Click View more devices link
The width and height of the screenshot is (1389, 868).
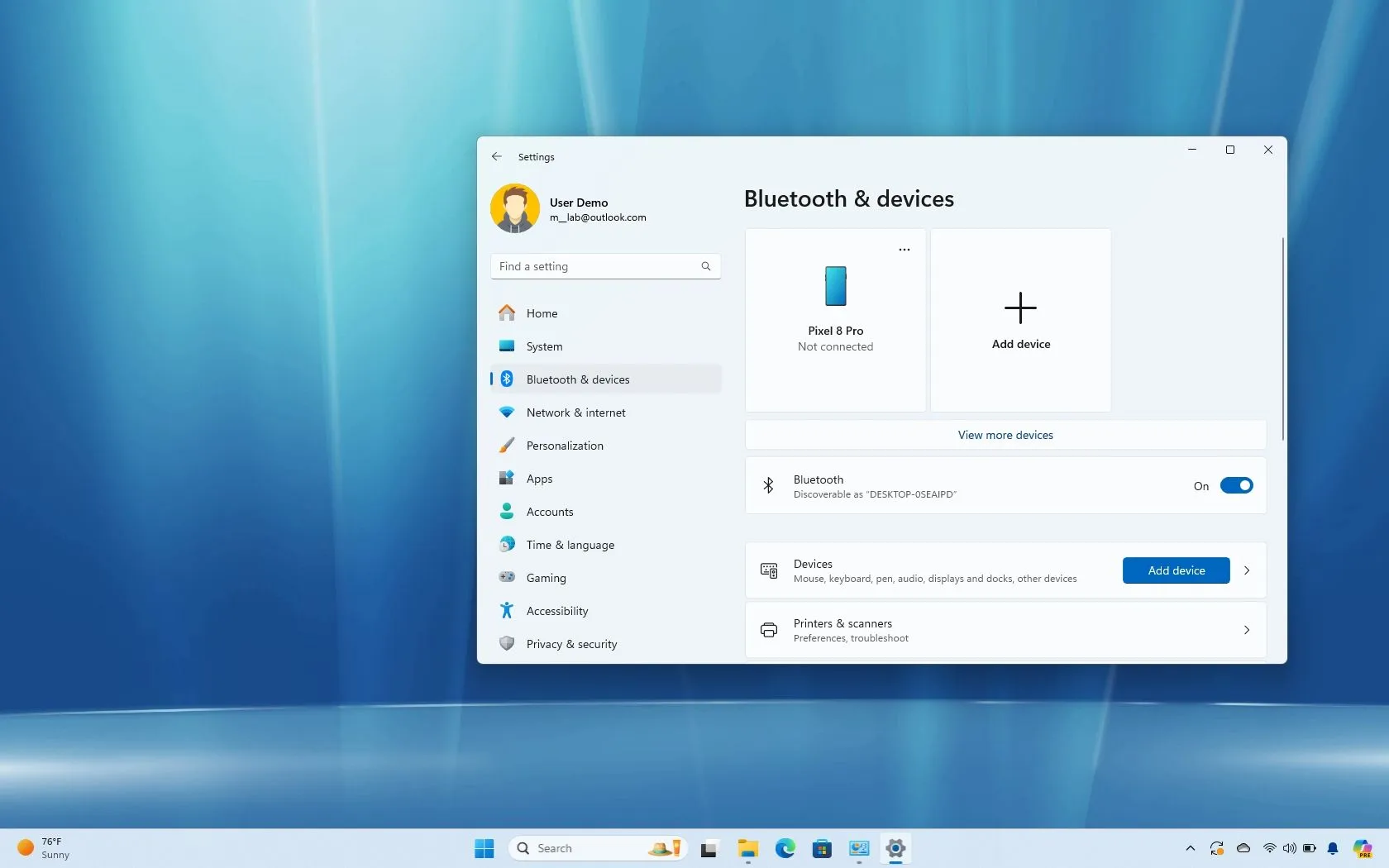(x=1005, y=435)
